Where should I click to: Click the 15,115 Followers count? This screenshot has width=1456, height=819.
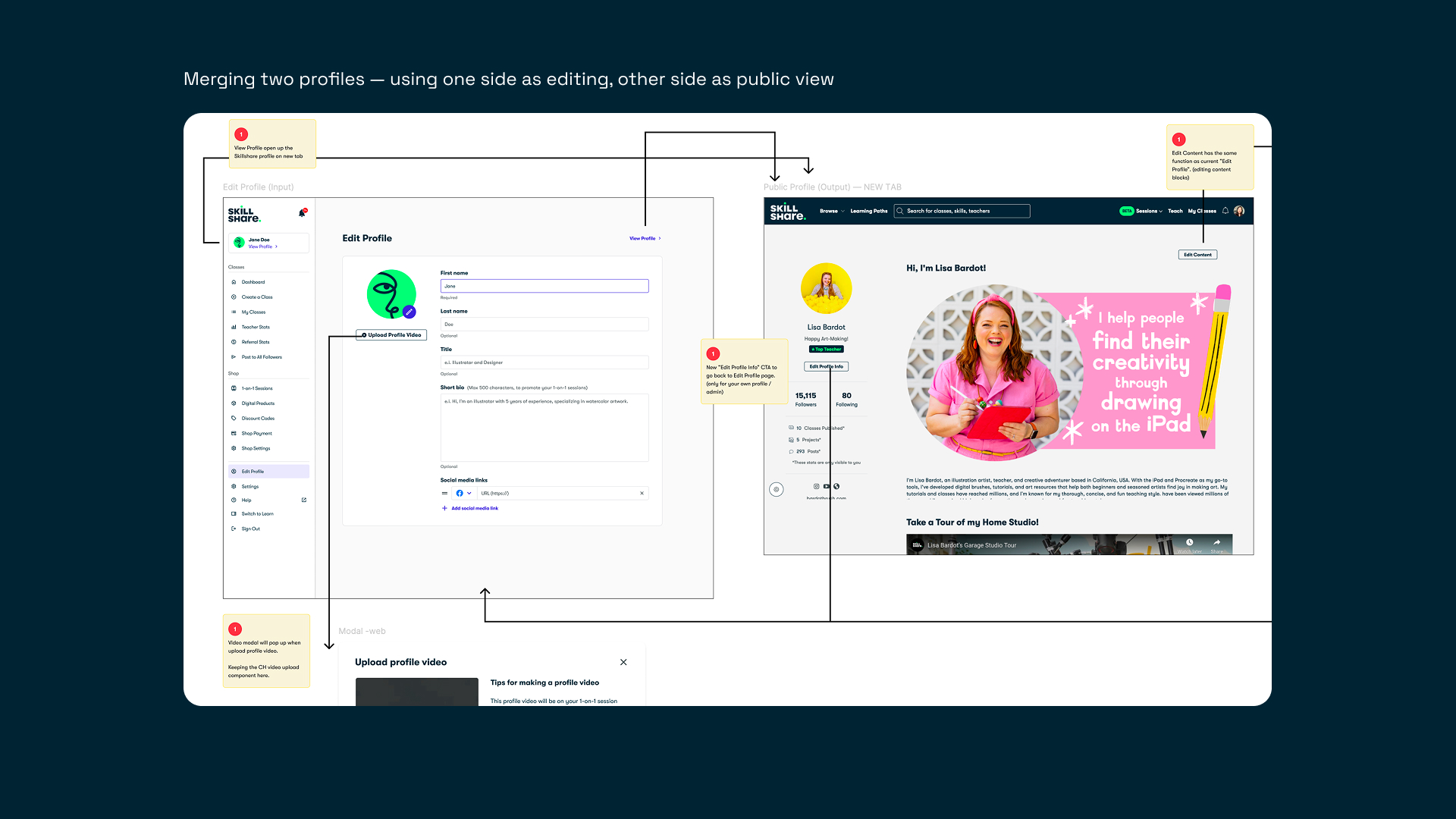[806, 400]
